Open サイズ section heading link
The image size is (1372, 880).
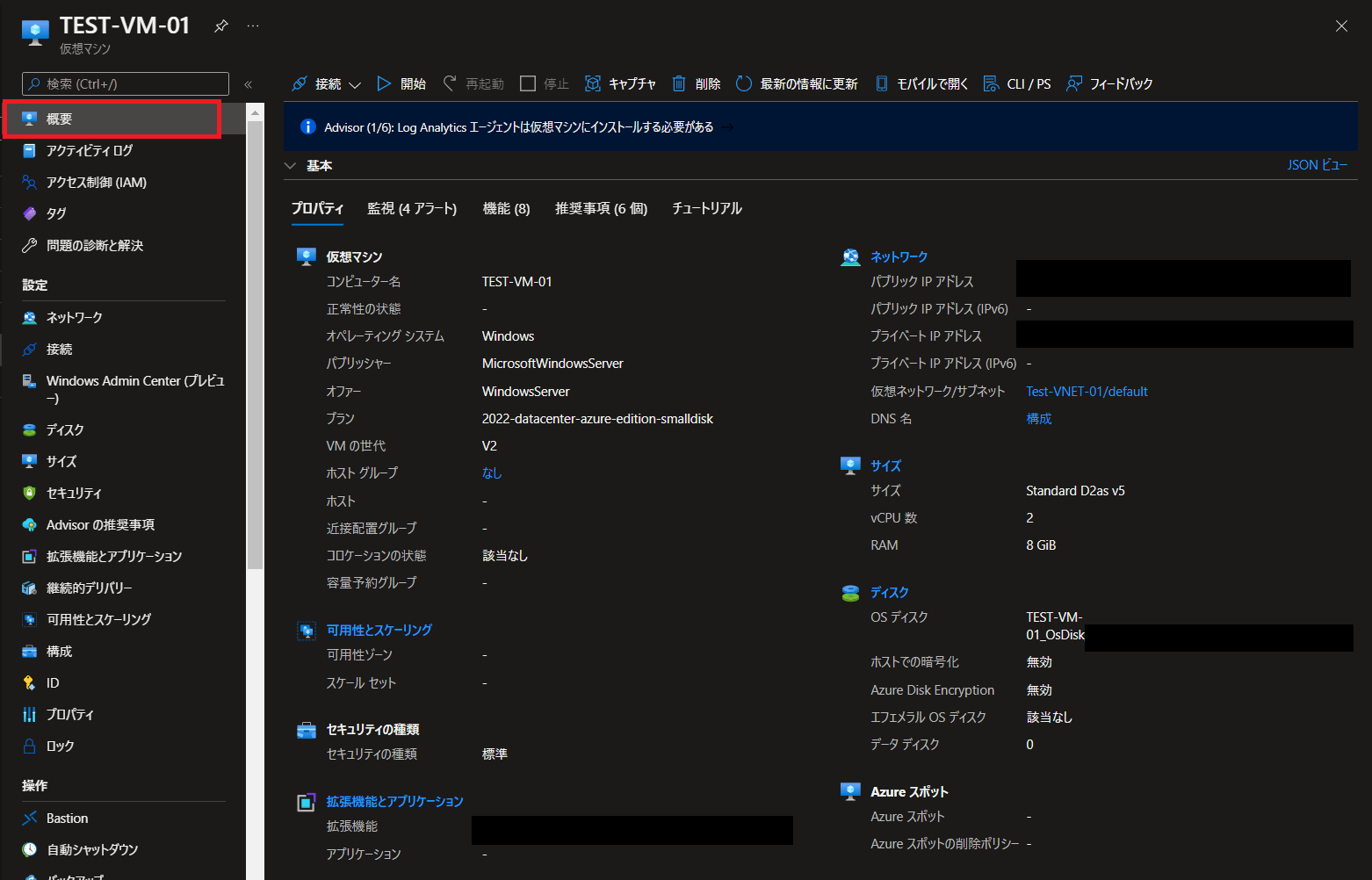pos(885,466)
